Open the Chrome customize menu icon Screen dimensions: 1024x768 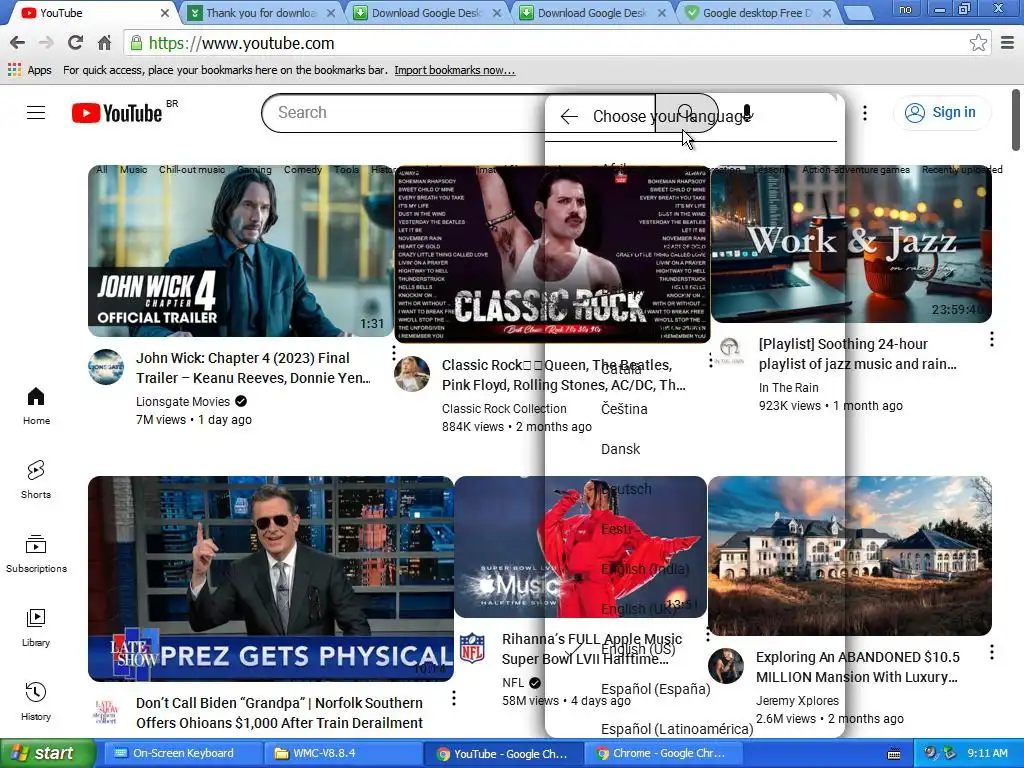coord(1008,43)
